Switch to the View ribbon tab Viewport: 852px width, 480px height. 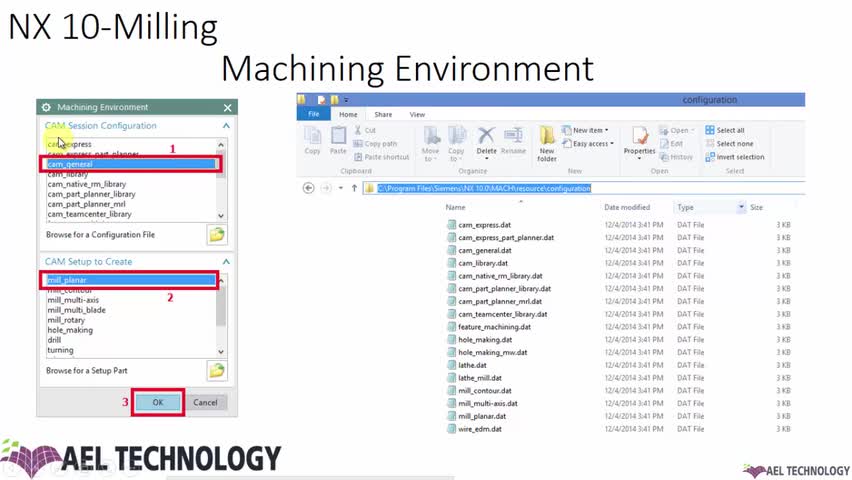pos(417,115)
